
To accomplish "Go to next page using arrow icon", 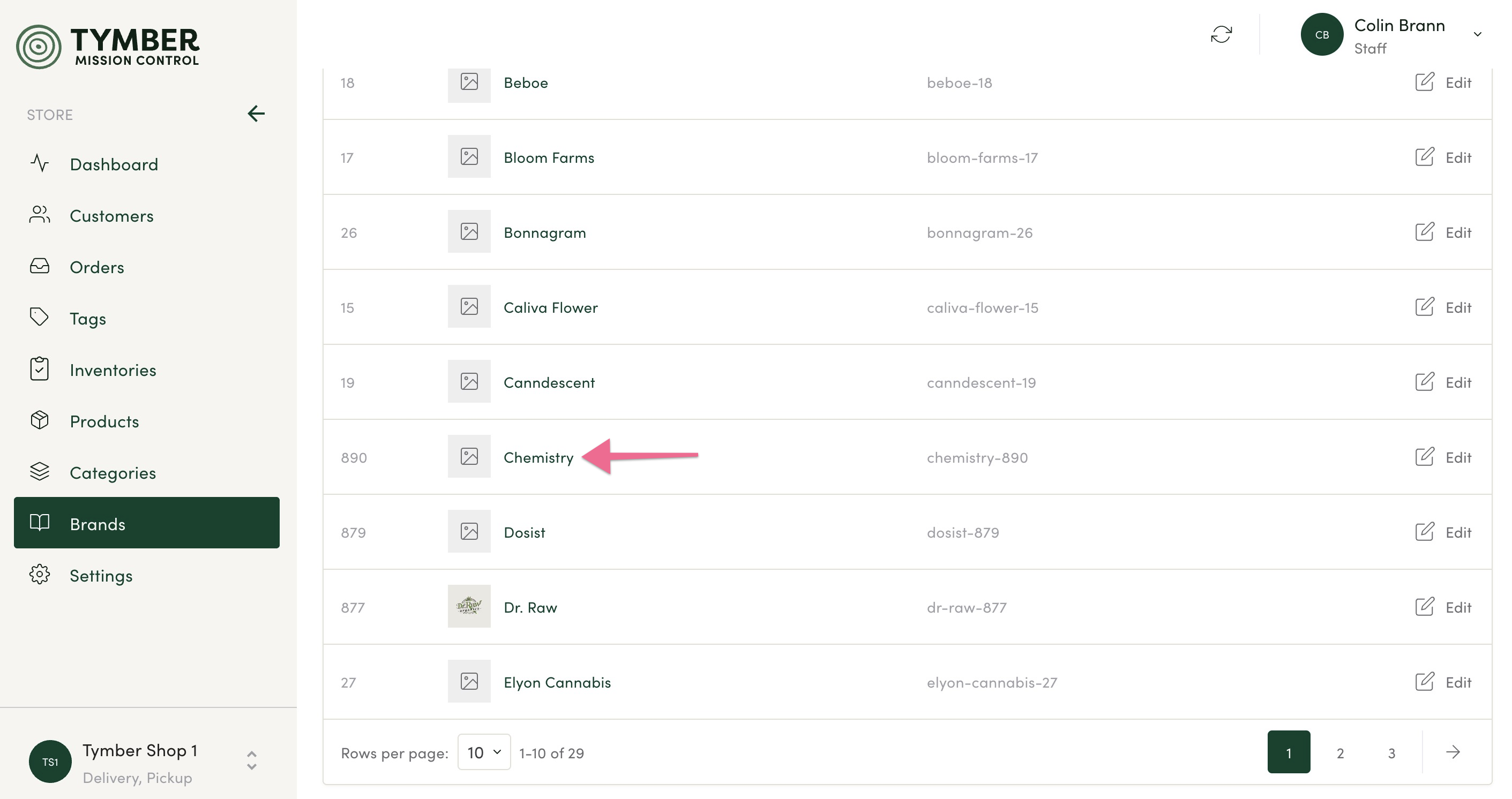I will click(1453, 752).
